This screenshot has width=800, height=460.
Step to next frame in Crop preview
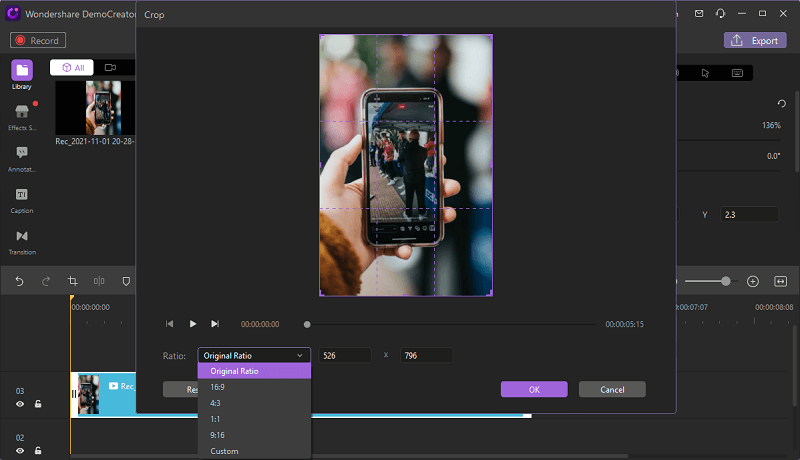tap(215, 324)
